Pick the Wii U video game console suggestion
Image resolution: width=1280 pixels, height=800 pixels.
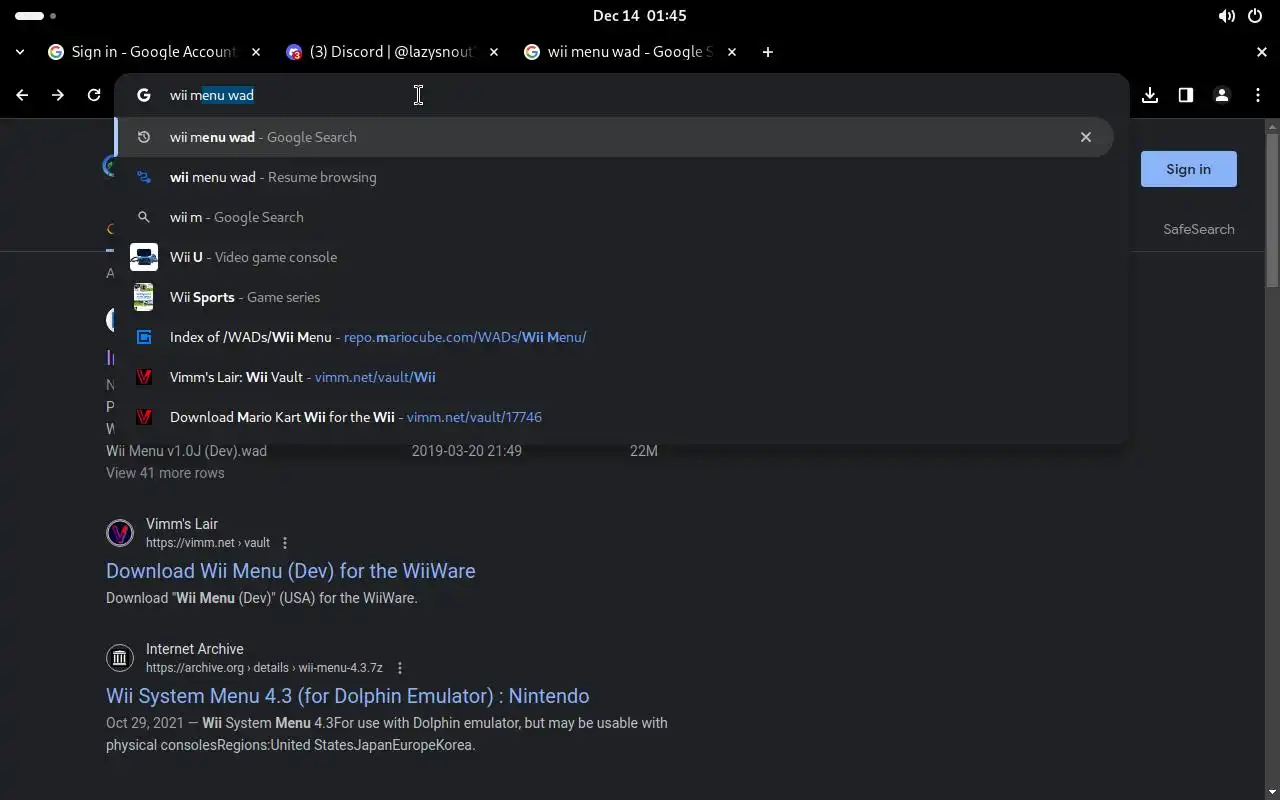pyautogui.click(x=614, y=257)
